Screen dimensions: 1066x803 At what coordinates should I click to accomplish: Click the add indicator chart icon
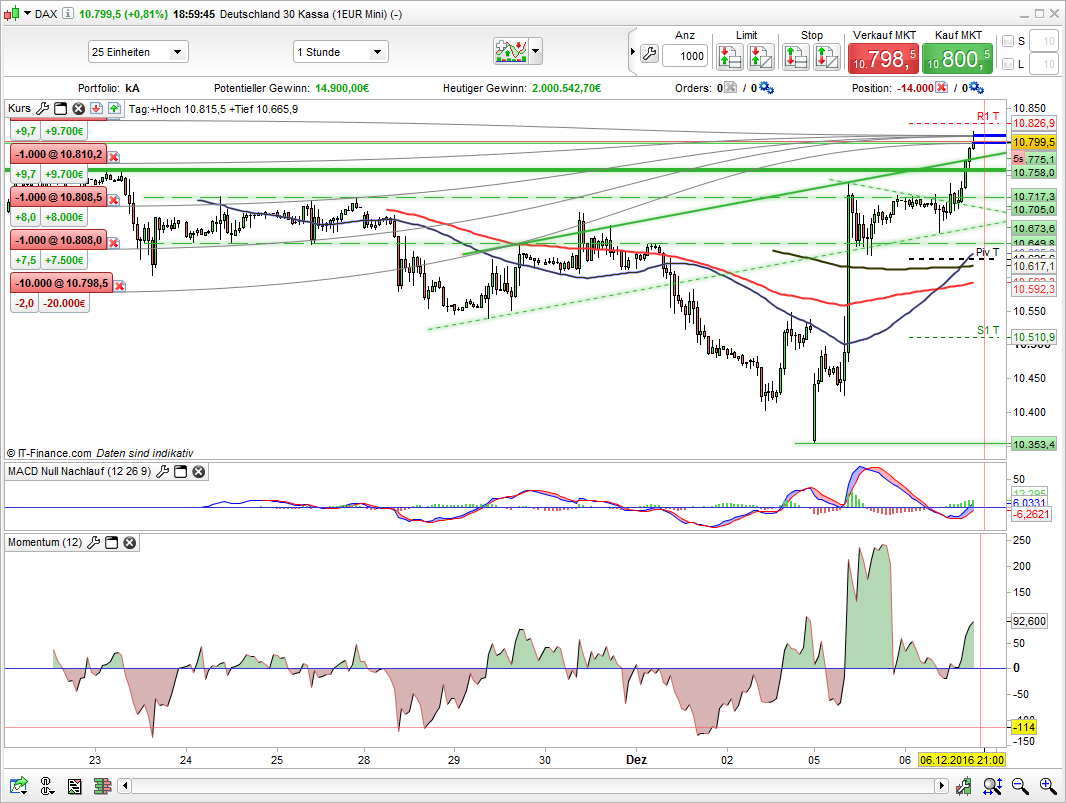click(511, 51)
